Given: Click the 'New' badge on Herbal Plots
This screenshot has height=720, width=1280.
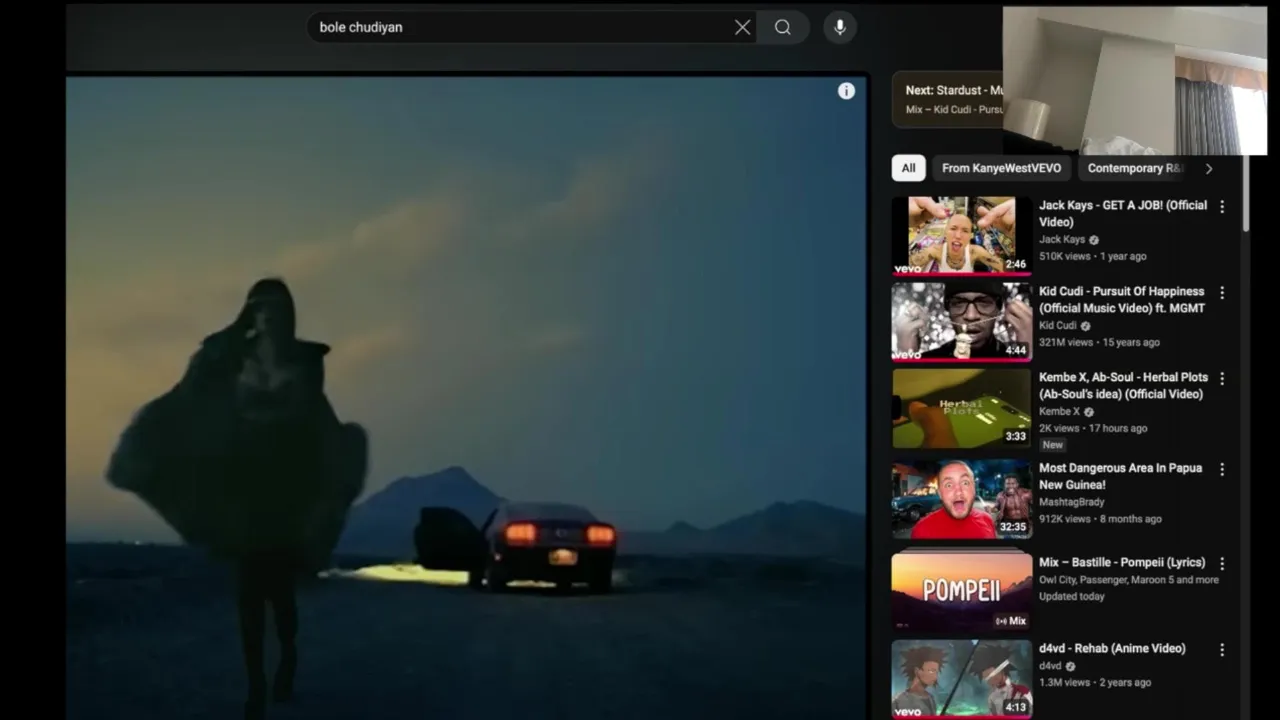Looking at the screenshot, I should click(x=1052, y=445).
